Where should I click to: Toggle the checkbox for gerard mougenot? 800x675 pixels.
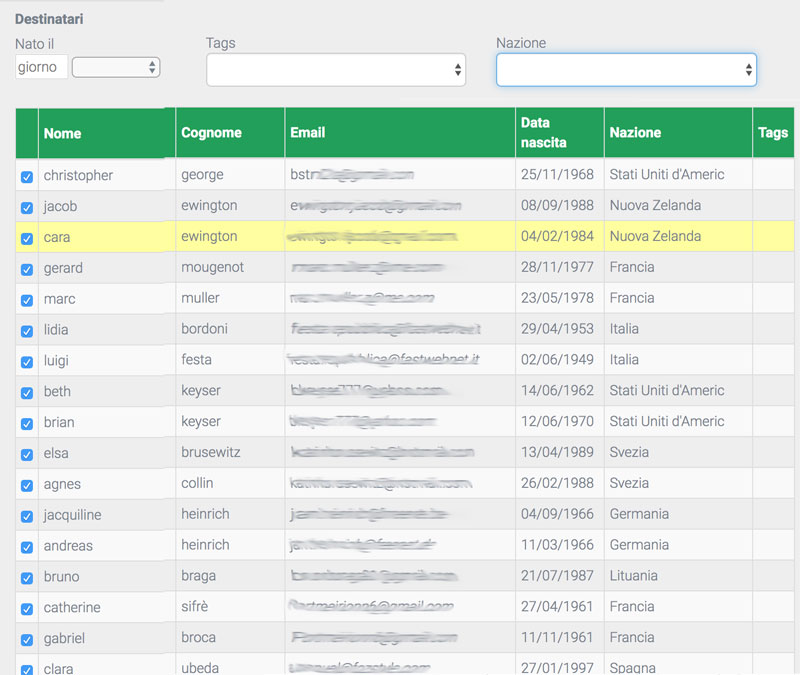tap(27, 269)
